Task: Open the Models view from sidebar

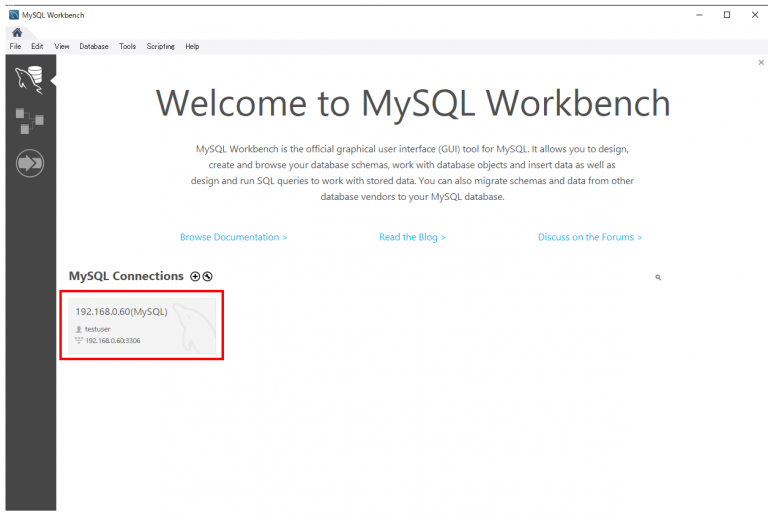Action: click(x=29, y=121)
